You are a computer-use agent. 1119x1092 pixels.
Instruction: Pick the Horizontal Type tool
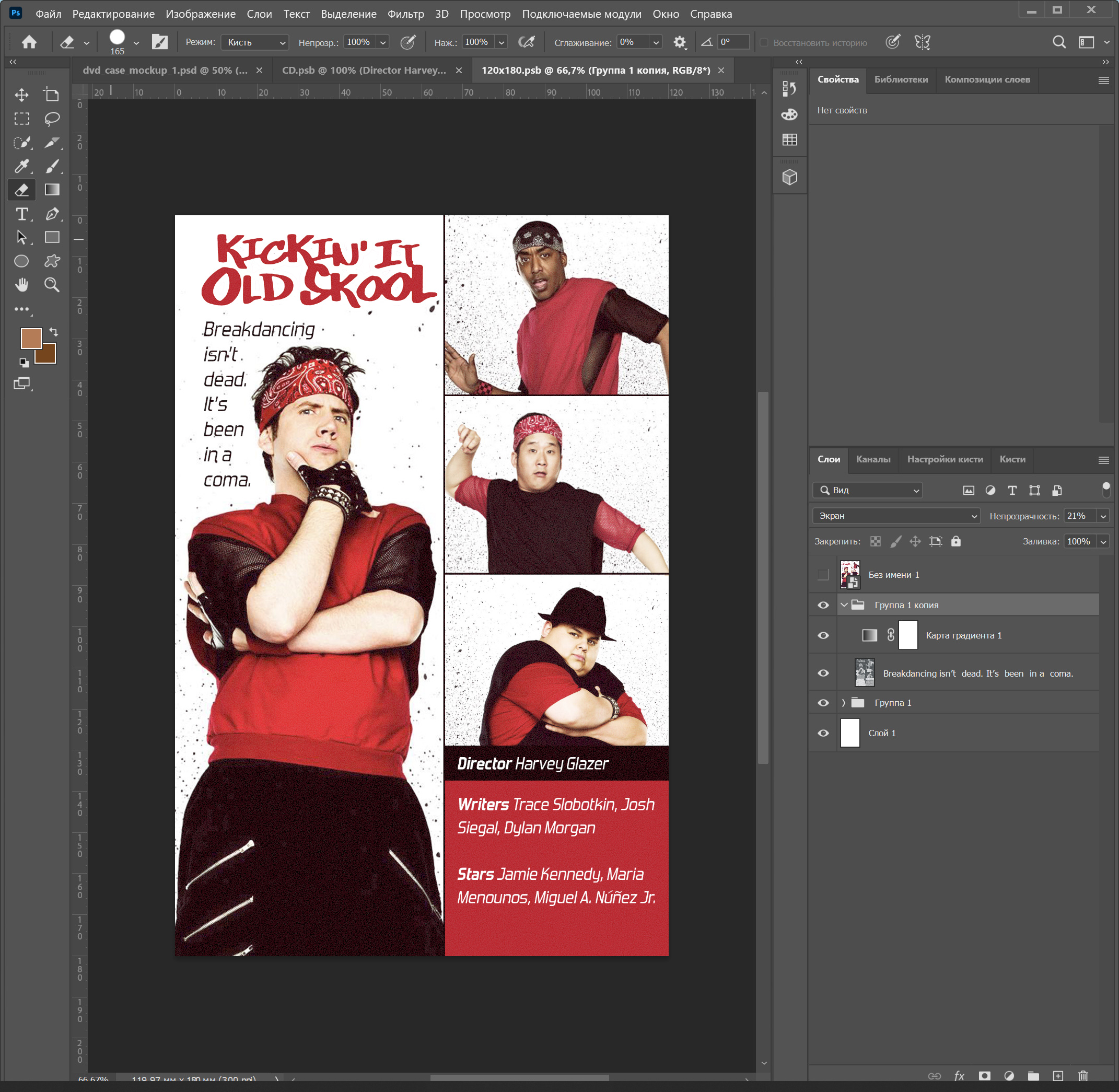pyautogui.click(x=22, y=214)
